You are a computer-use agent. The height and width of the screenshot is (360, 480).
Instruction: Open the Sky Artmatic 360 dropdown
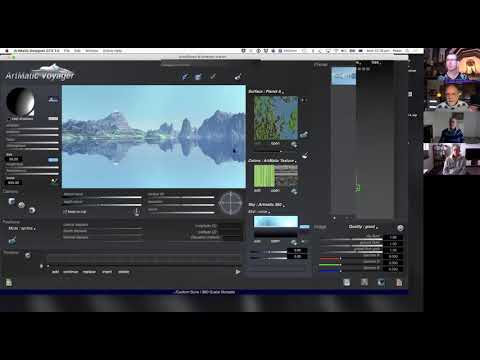pos(266,204)
